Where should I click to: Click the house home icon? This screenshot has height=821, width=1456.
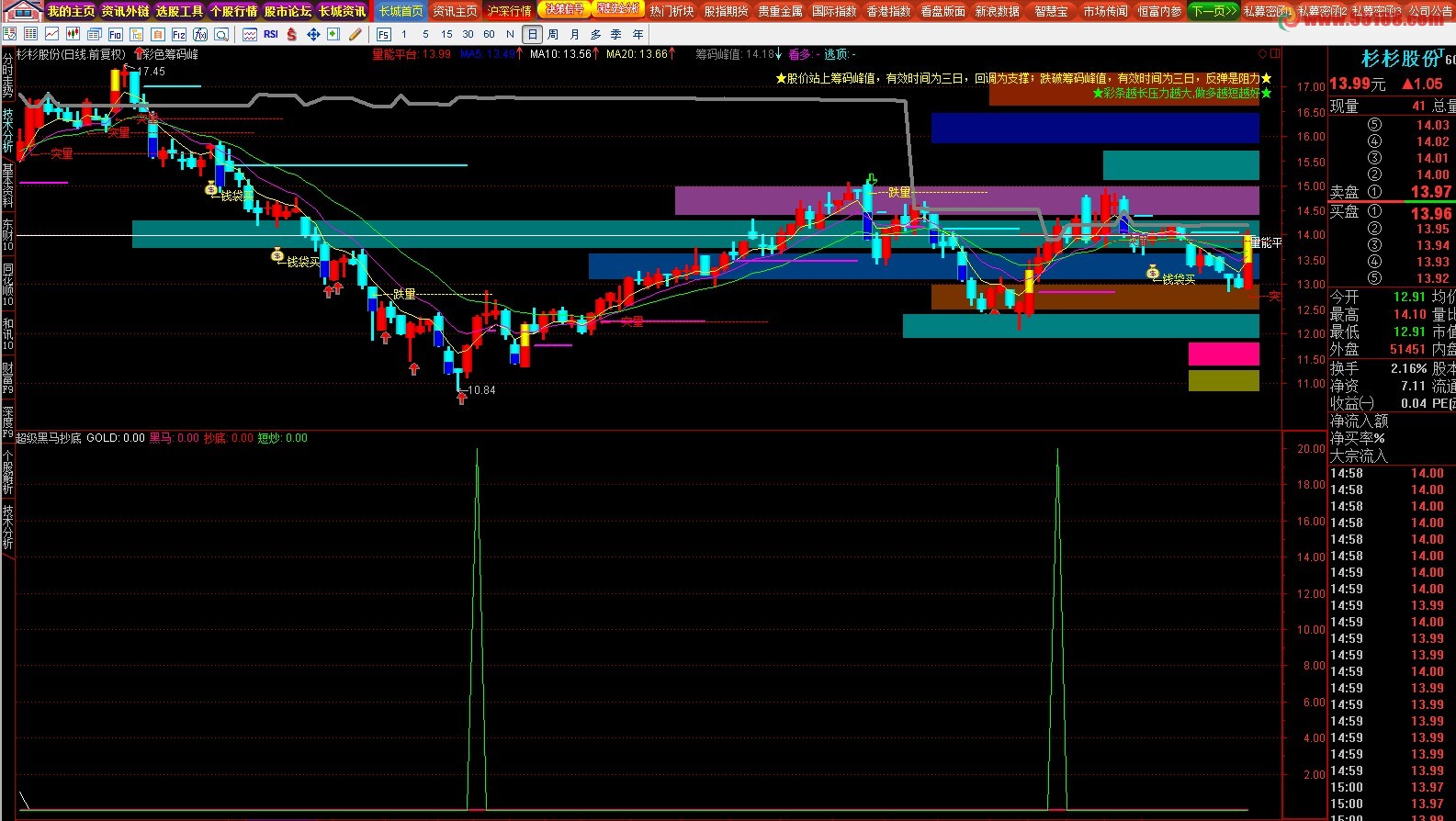click(23, 11)
